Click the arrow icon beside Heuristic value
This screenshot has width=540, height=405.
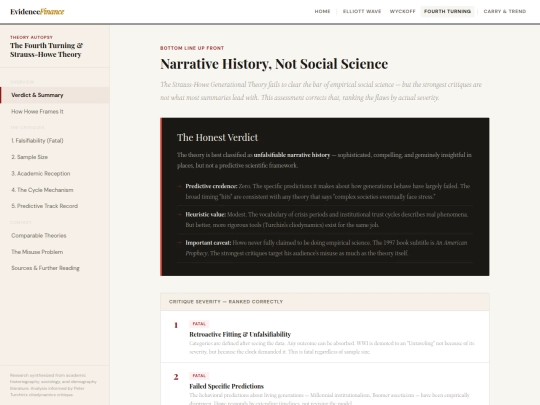(x=179, y=215)
